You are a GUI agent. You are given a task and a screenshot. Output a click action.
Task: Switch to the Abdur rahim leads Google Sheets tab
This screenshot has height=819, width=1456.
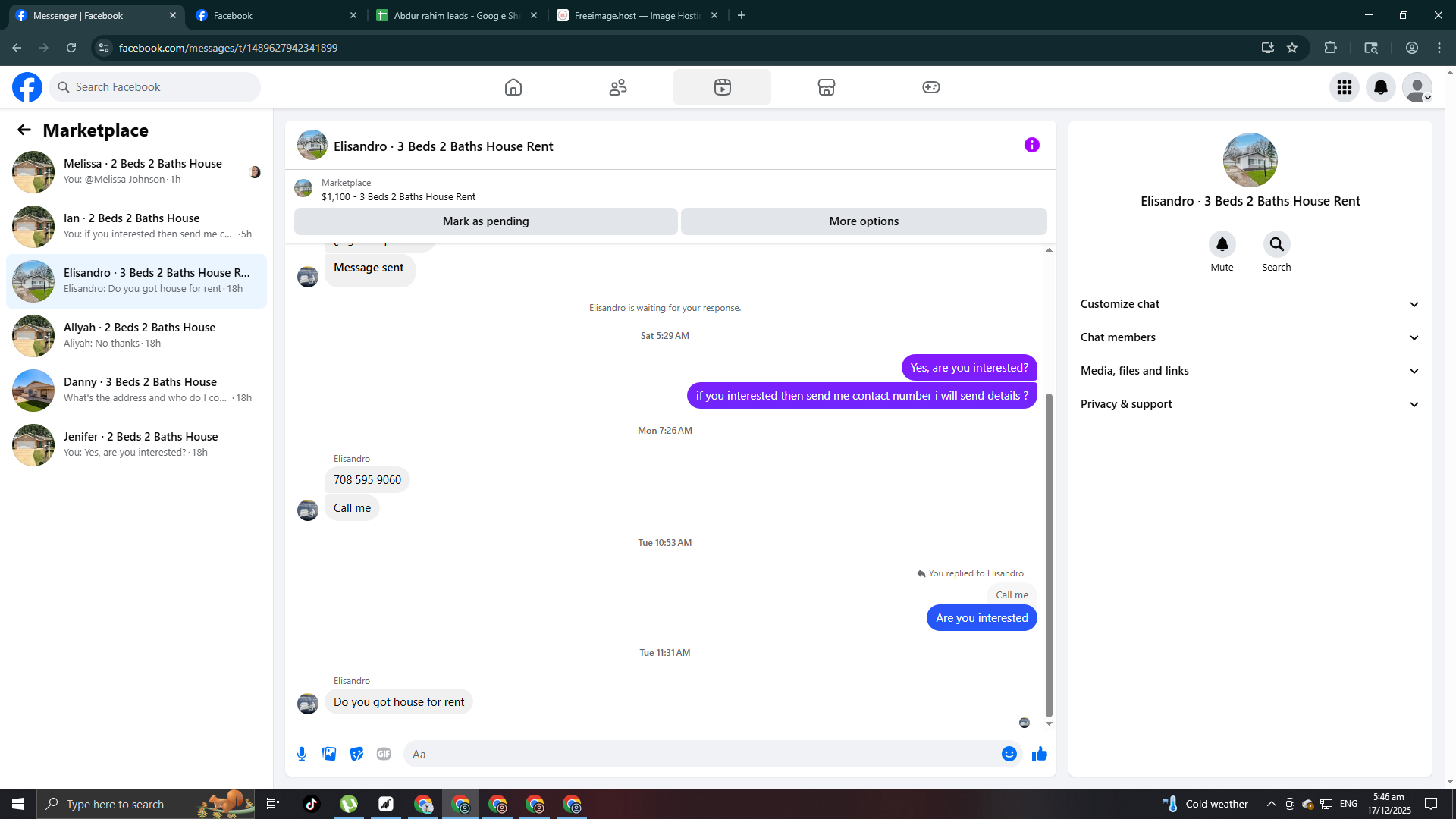point(457,15)
